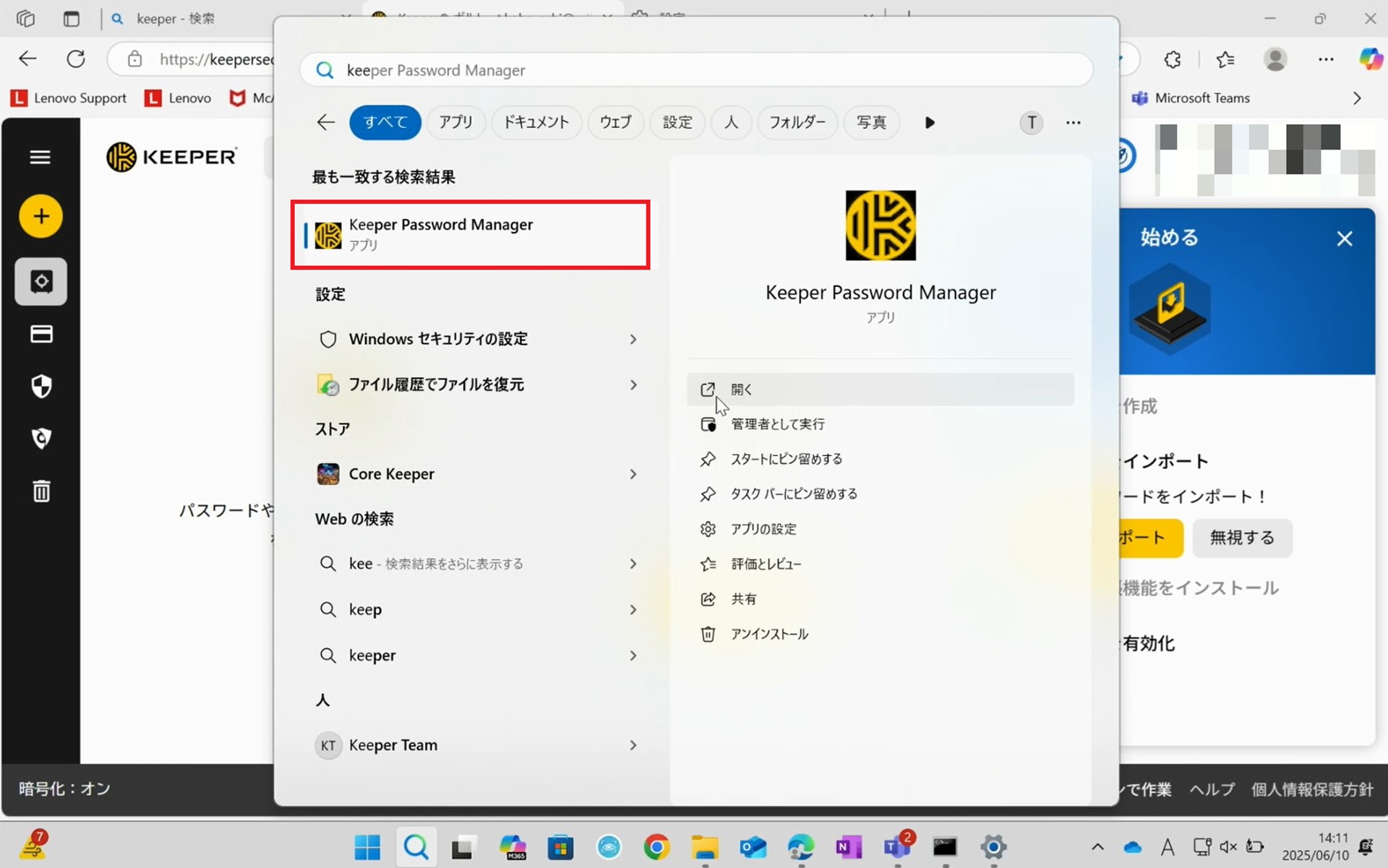The height and width of the screenshot is (868, 1388).
Task: Click the Google Chrome taskbar icon
Action: point(656,846)
